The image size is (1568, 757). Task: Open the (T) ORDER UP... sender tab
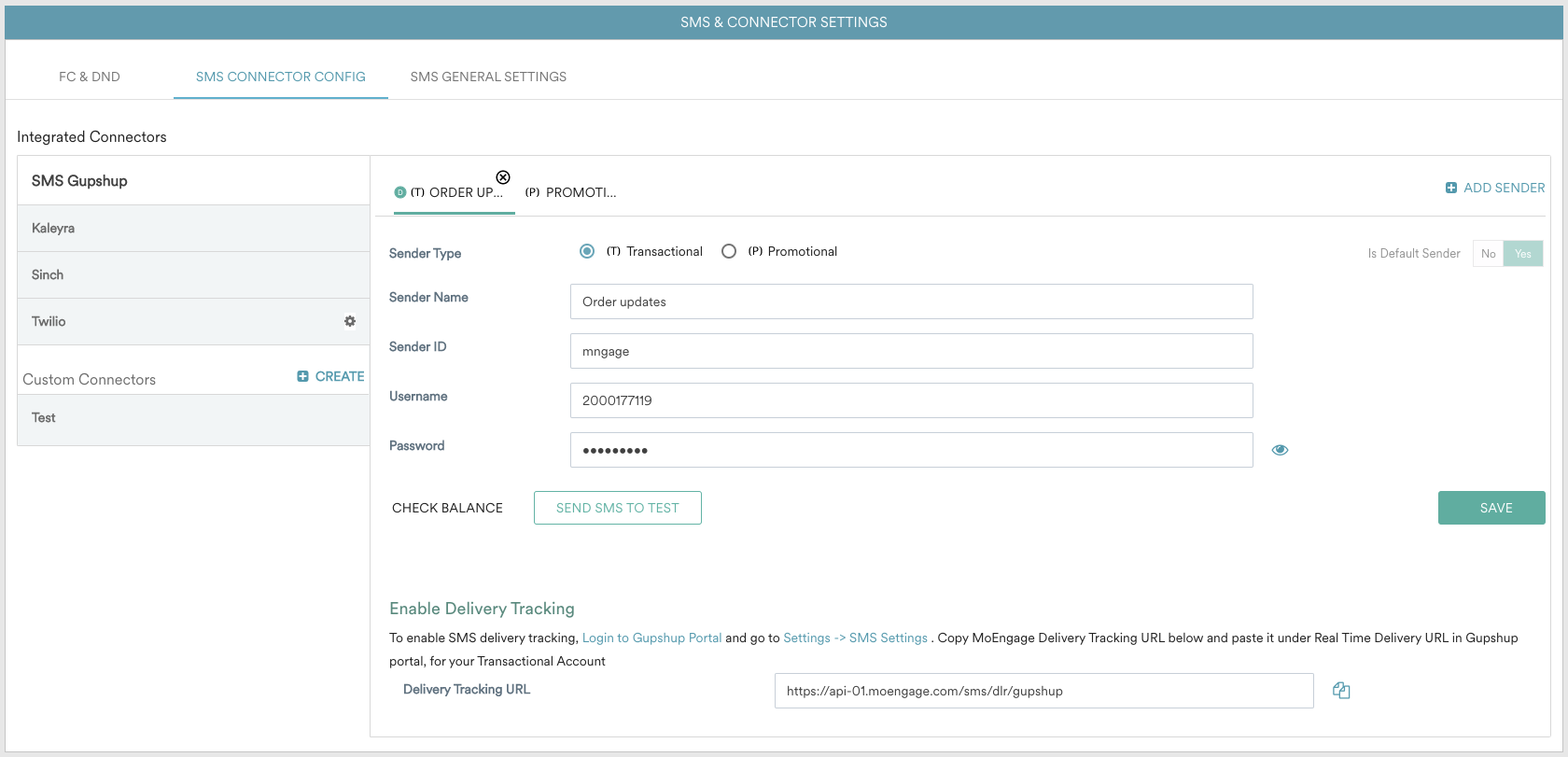(456, 192)
